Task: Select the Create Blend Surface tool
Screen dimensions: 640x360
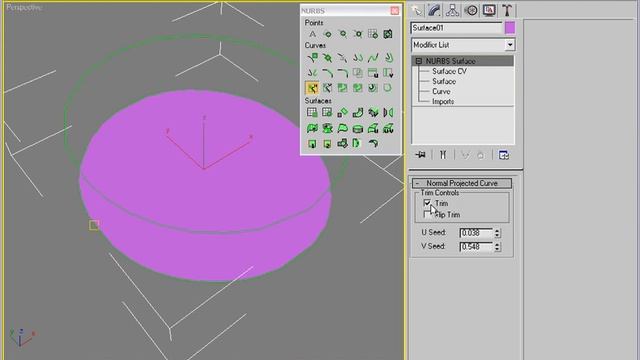Action: pyautogui.click(x=358, y=112)
